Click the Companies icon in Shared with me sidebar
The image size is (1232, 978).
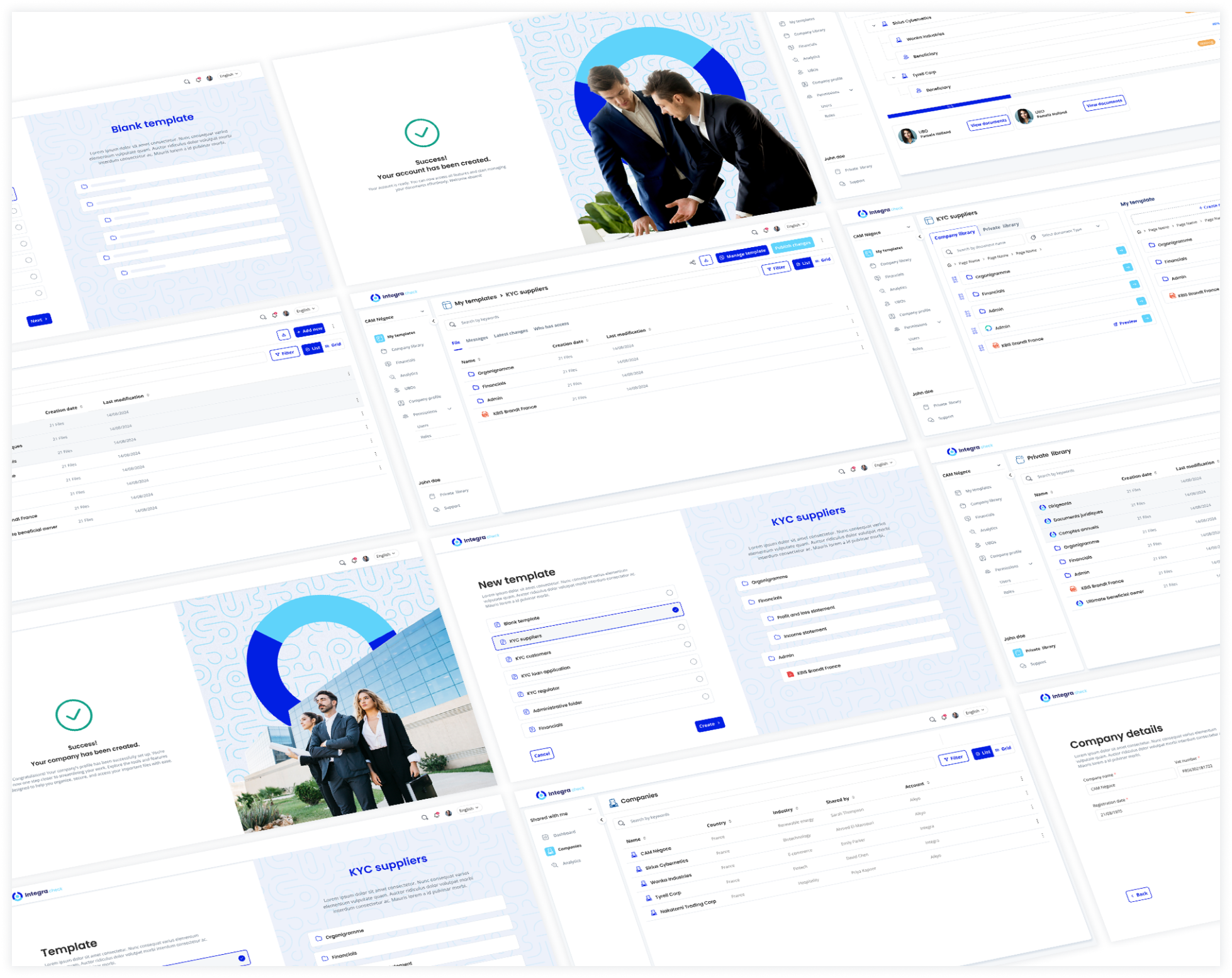pos(550,851)
